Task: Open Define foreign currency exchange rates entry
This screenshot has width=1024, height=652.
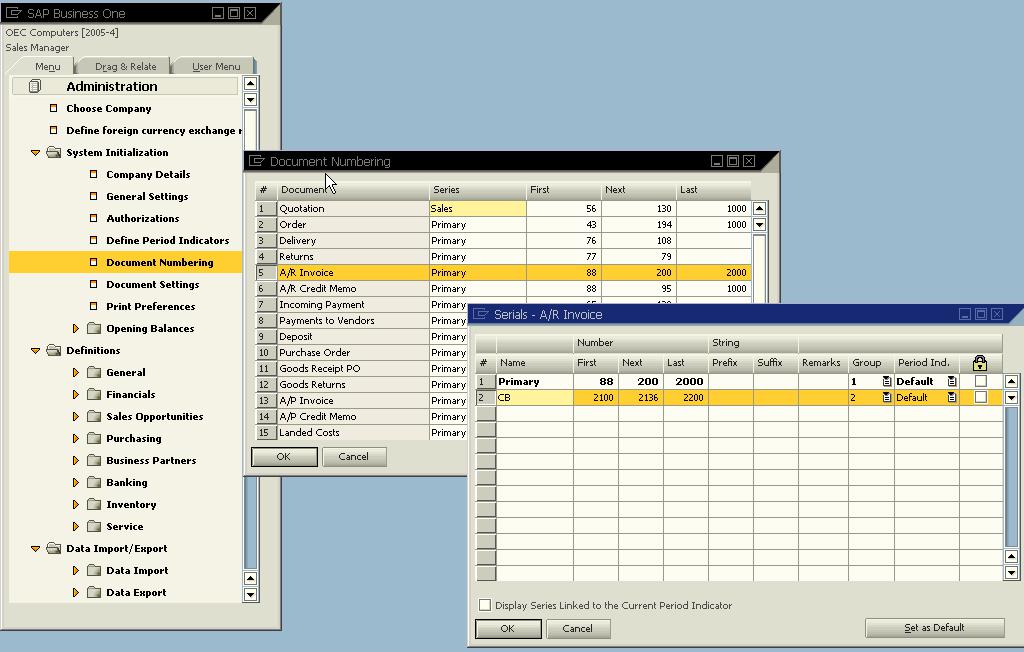Action: tap(153, 130)
